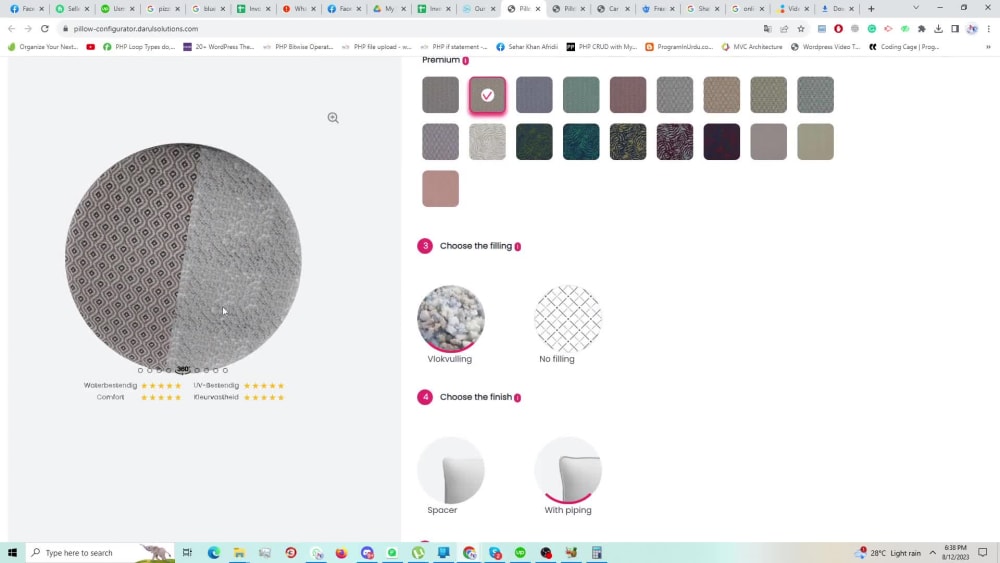The height and width of the screenshot is (563, 1000).
Task: Open the Extensions puzzle icon
Action: pyautogui.click(x=922, y=29)
